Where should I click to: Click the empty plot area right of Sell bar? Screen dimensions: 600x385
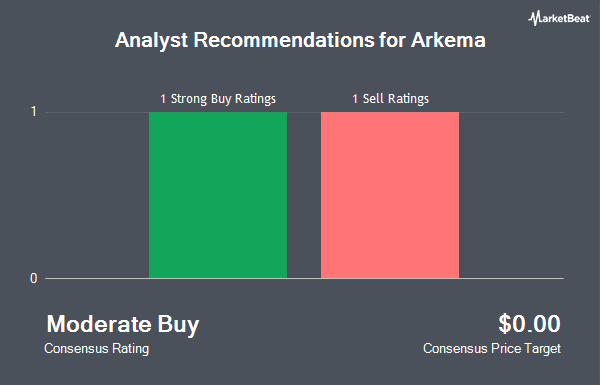511,195
